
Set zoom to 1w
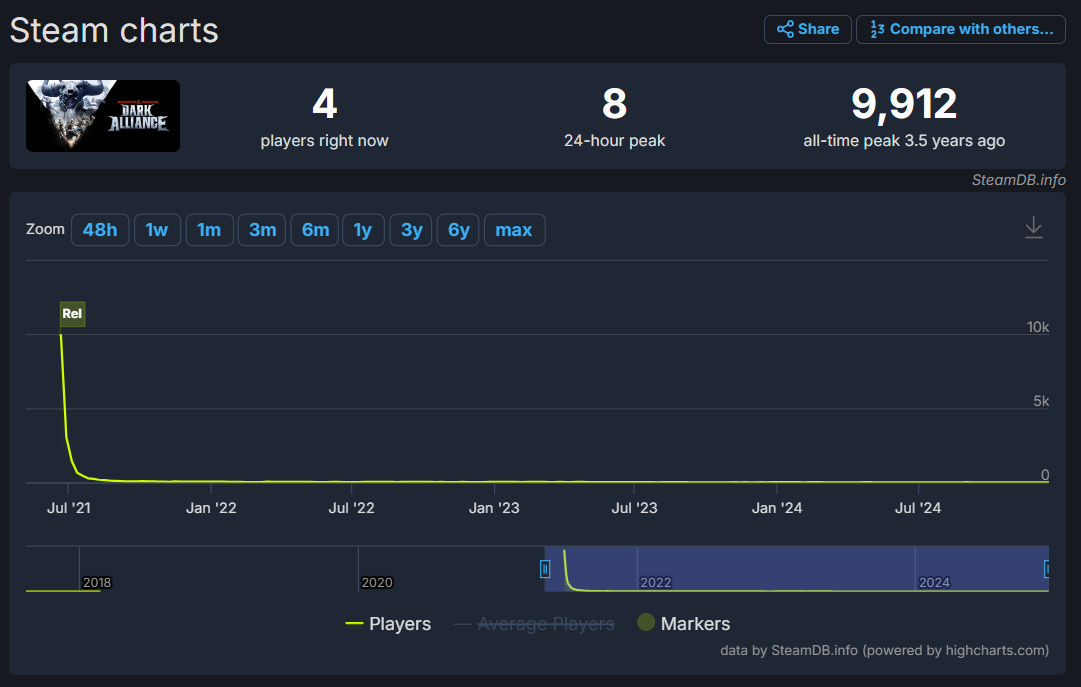(157, 230)
